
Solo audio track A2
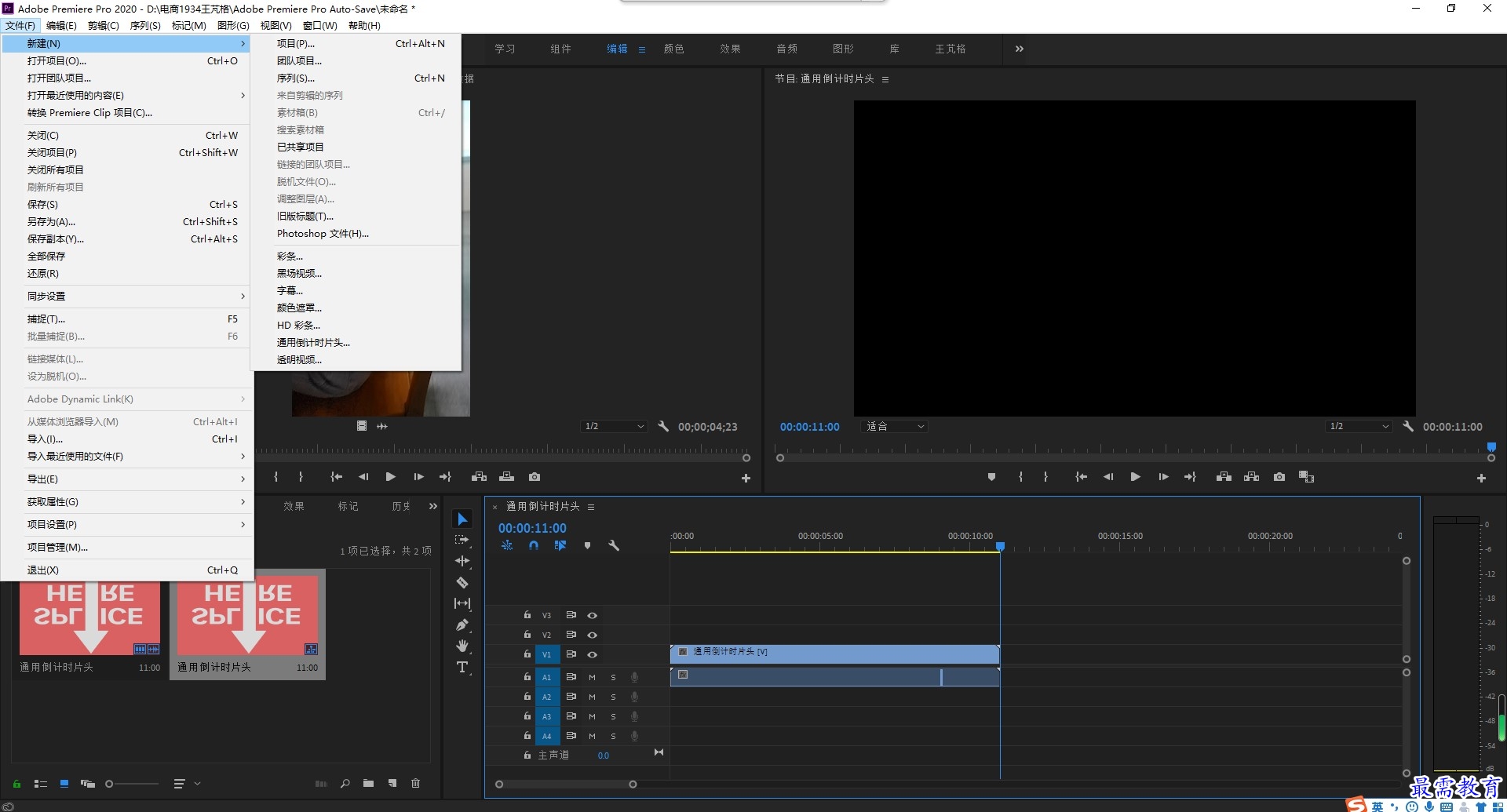pyautogui.click(x=613, y=697)
